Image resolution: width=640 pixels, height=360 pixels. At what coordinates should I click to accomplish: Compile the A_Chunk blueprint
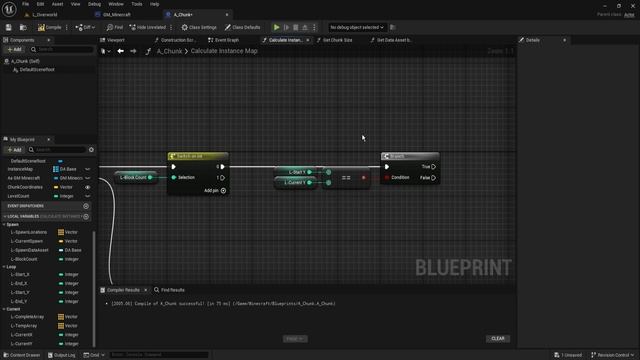tap(49, 27)
